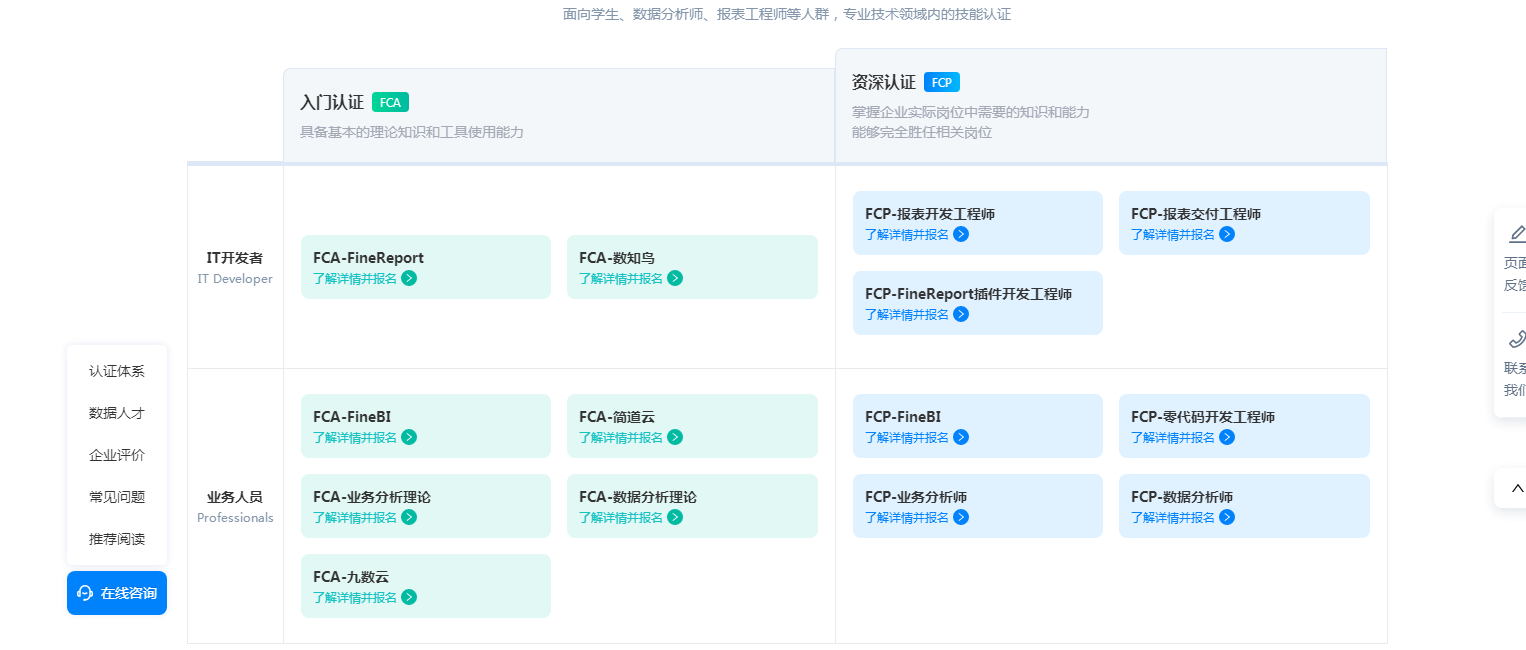Click arrow icon under FCA-FineReport
Screen dimensions: 1526x650
point(409,278)
